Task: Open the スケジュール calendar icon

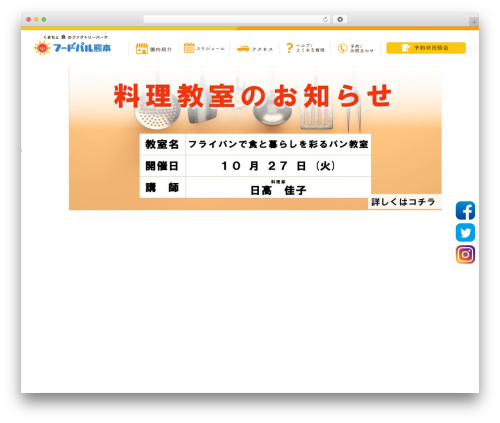Action: pyautogui.click(x=189, y=48)
